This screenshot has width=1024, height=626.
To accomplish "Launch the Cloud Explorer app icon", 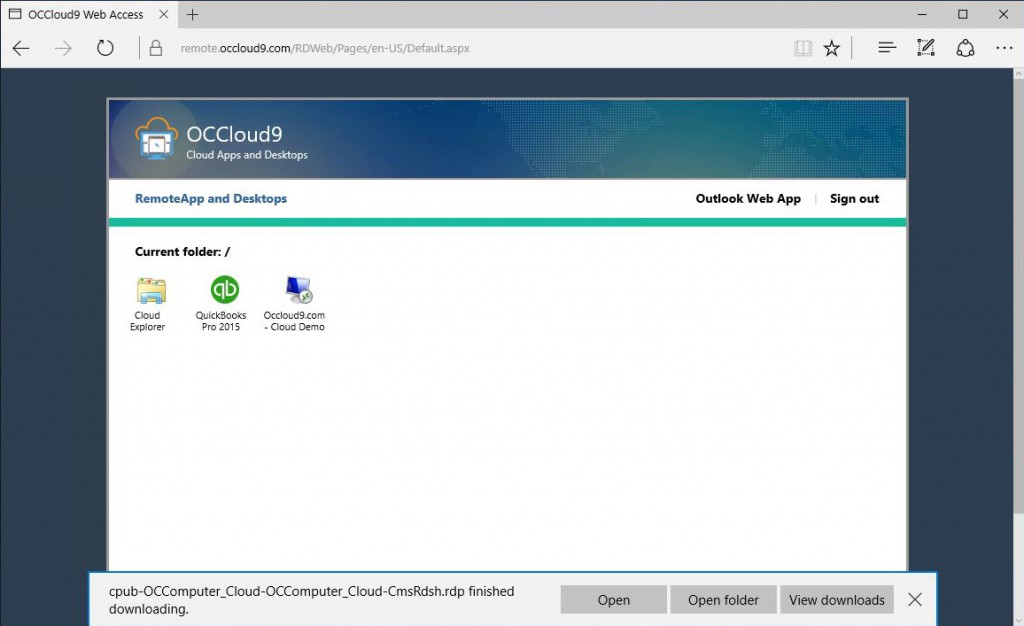I will click(150, 291).
